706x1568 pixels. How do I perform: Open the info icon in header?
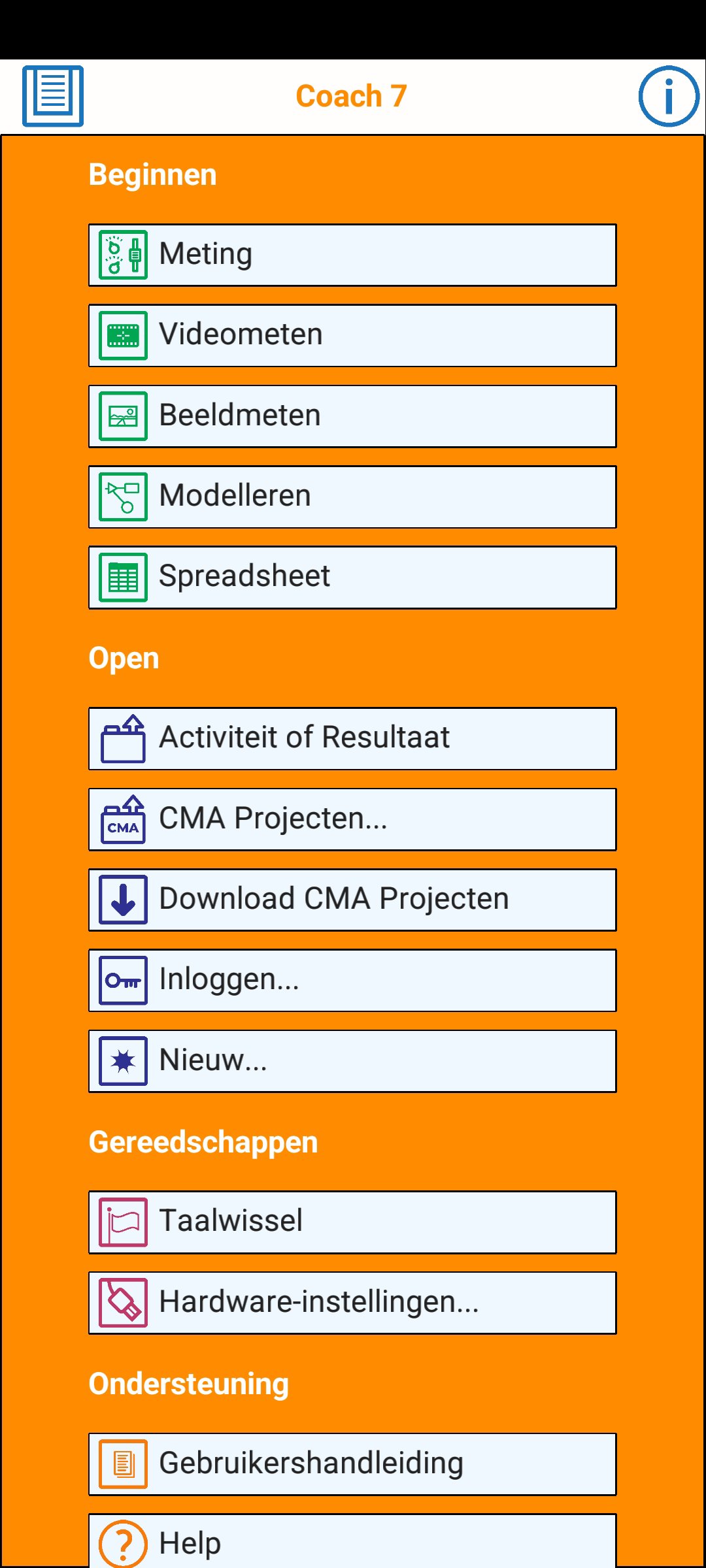668,96
